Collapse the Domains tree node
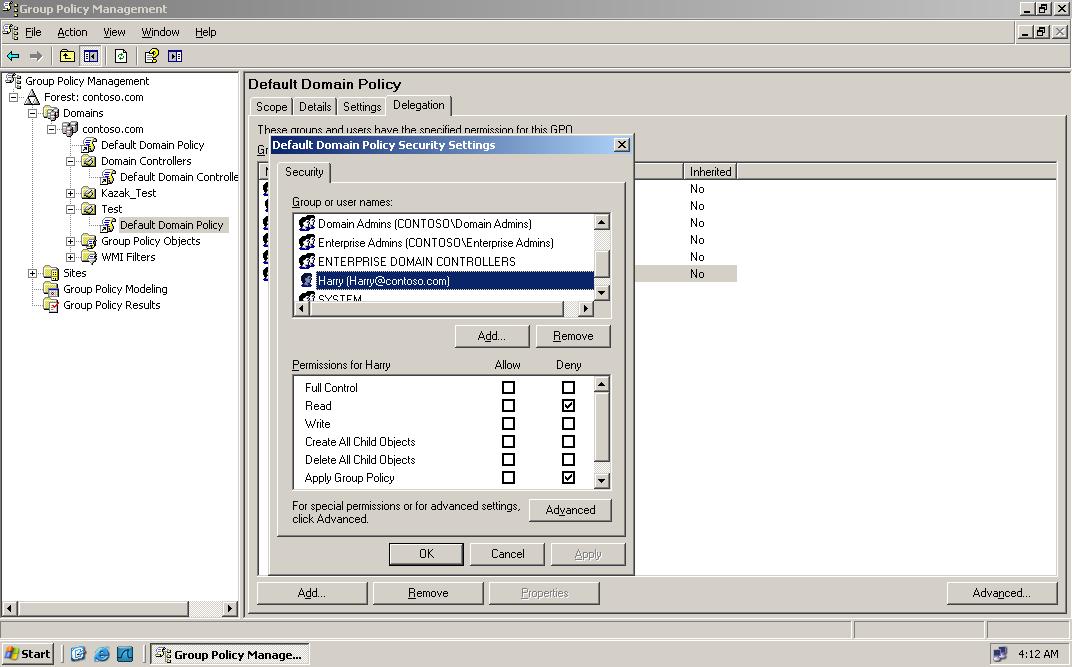This screenshot has width=1072, height=667. coord(32,113)
